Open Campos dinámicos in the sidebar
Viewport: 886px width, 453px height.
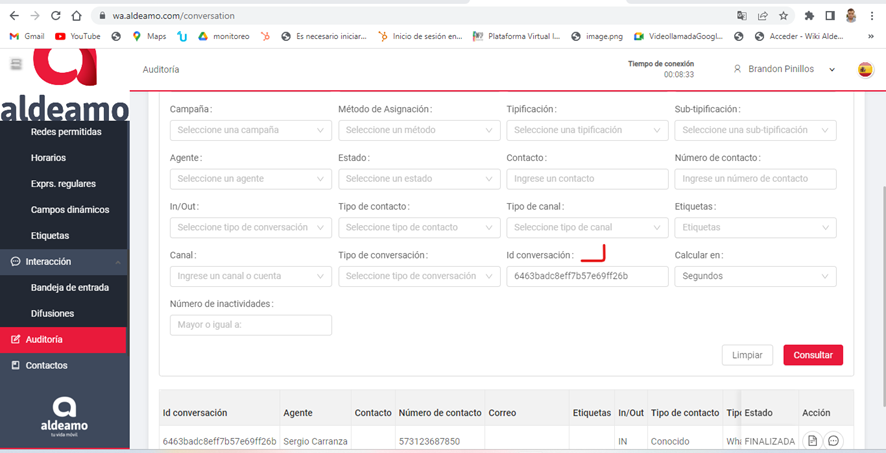click(70, 210)
